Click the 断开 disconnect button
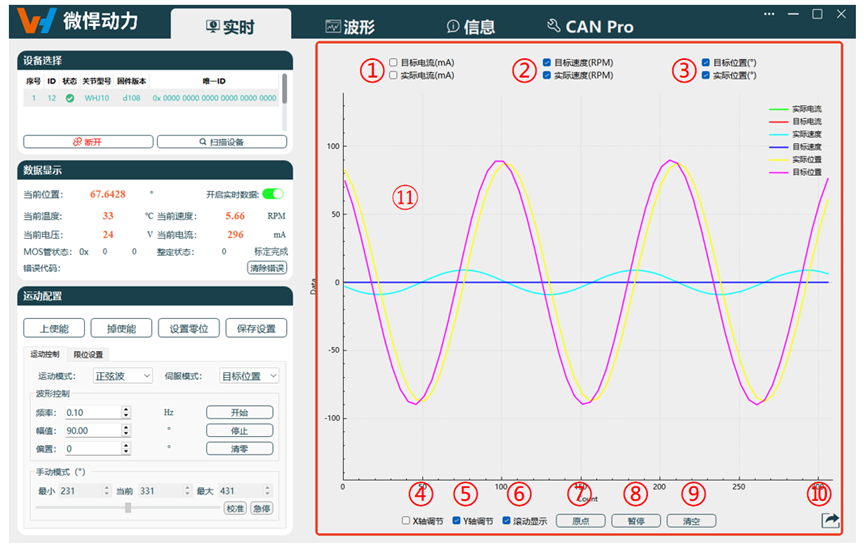The width and height of the screenshot is (864, 547). [x=87, y=142]
